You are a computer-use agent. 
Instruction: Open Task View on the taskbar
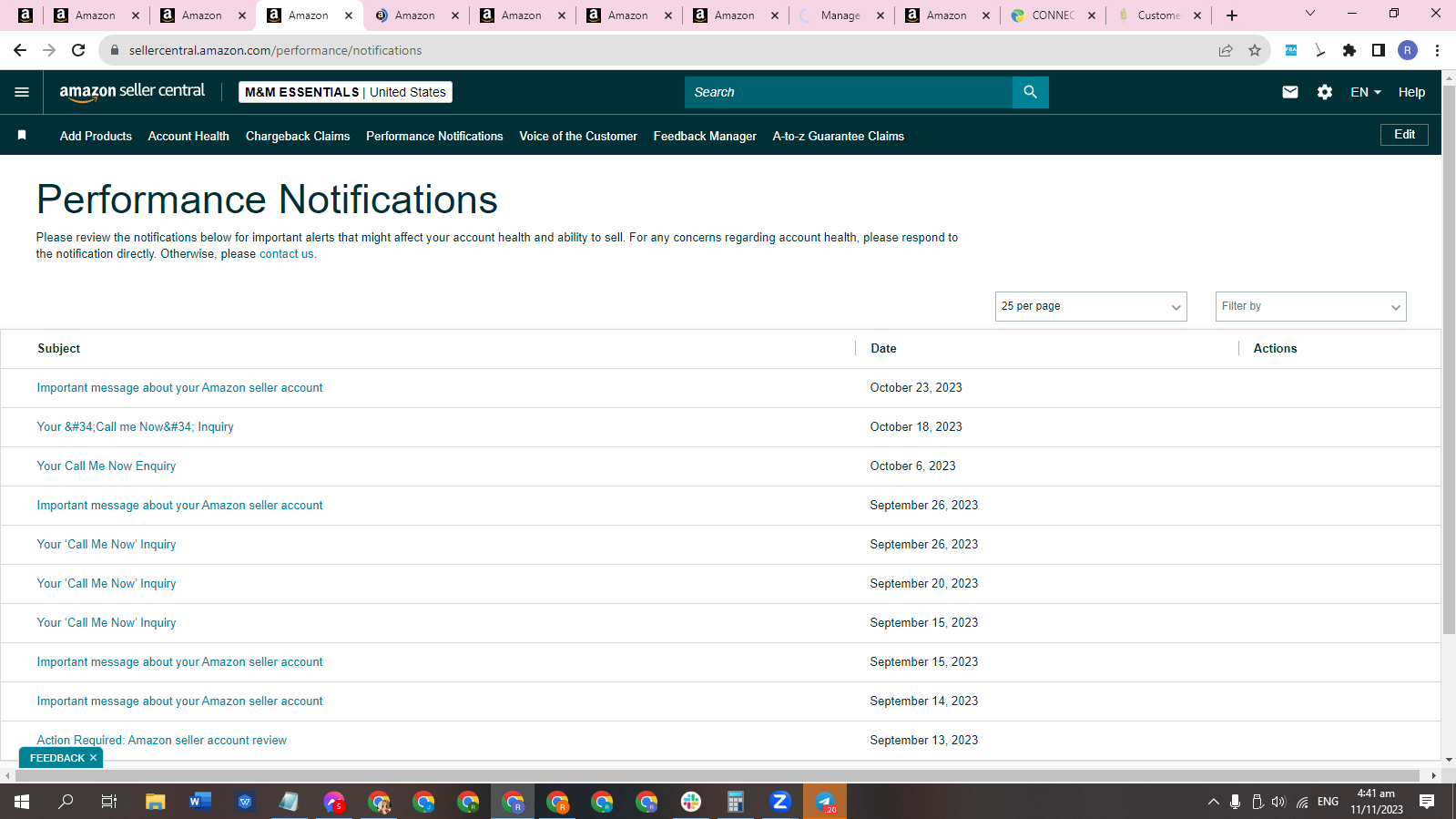(x=109, y=802)
